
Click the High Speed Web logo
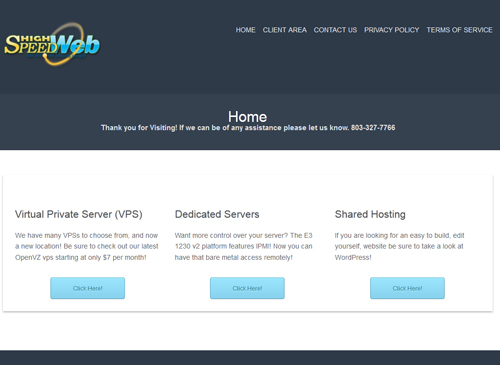(x=52, y=44)
